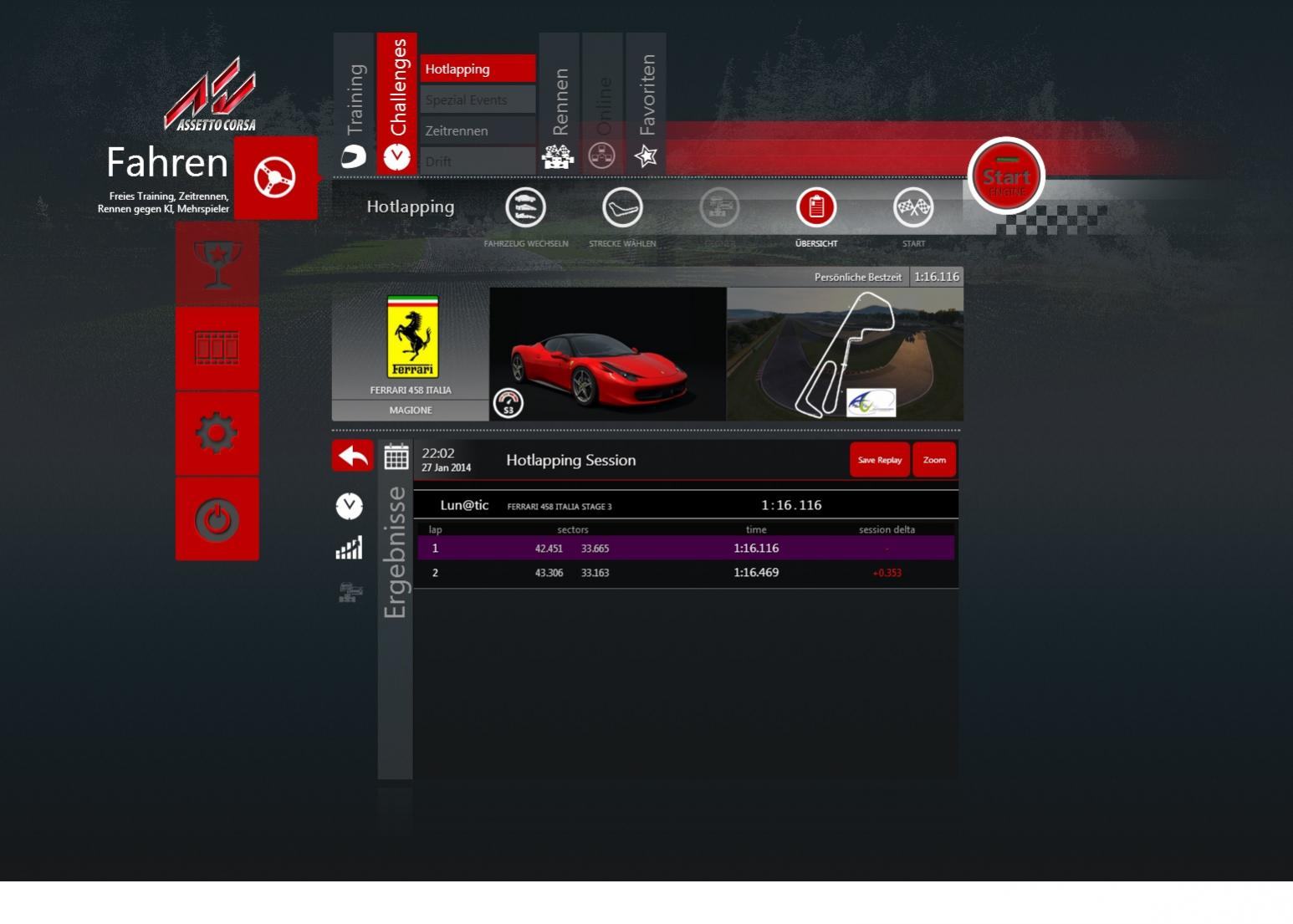The width and height of the screenshot is (1293, 924).
Task: Click the Favoriten star icon
Action: tap(646, 156)
